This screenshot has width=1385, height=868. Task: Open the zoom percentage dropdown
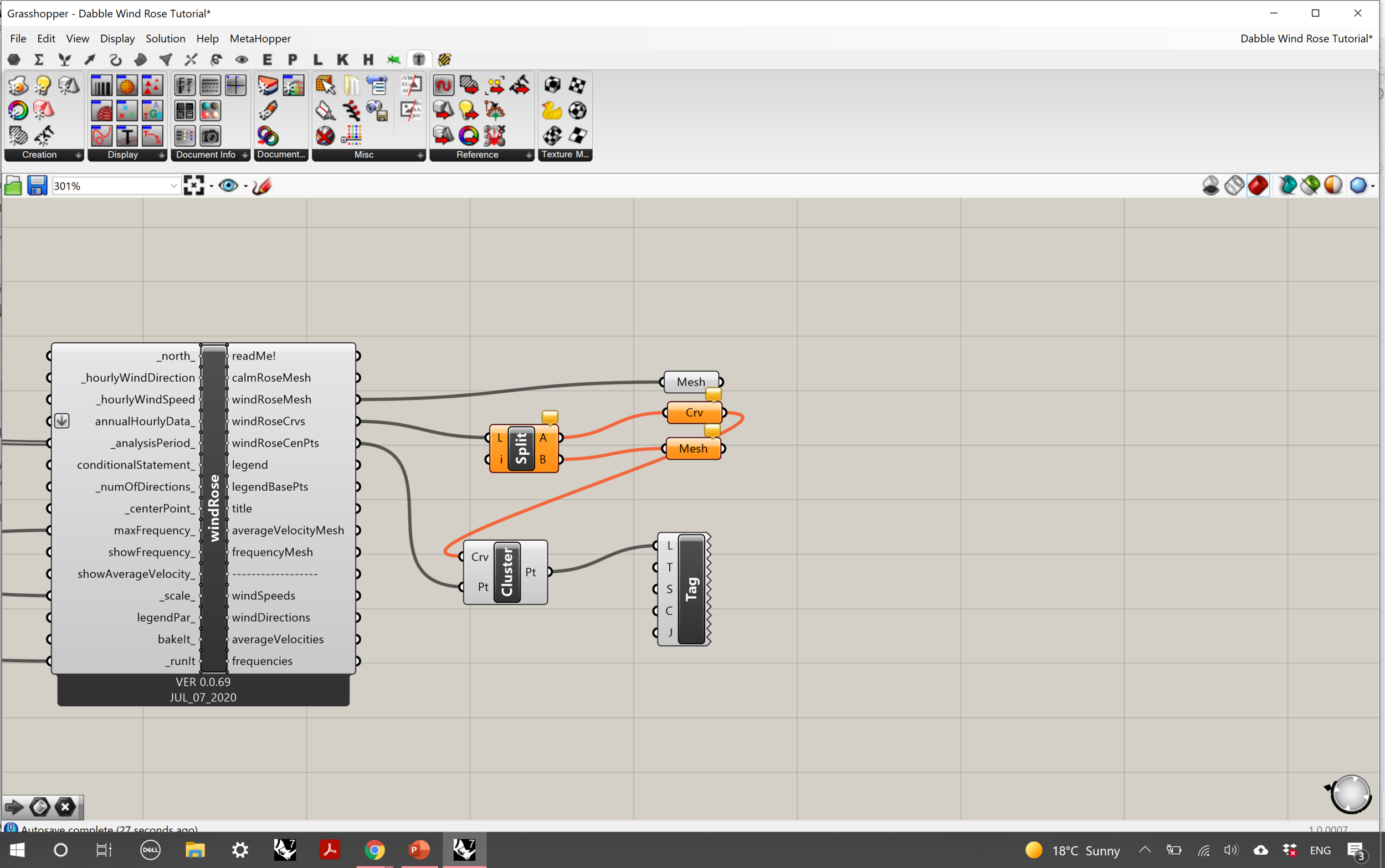173,186
